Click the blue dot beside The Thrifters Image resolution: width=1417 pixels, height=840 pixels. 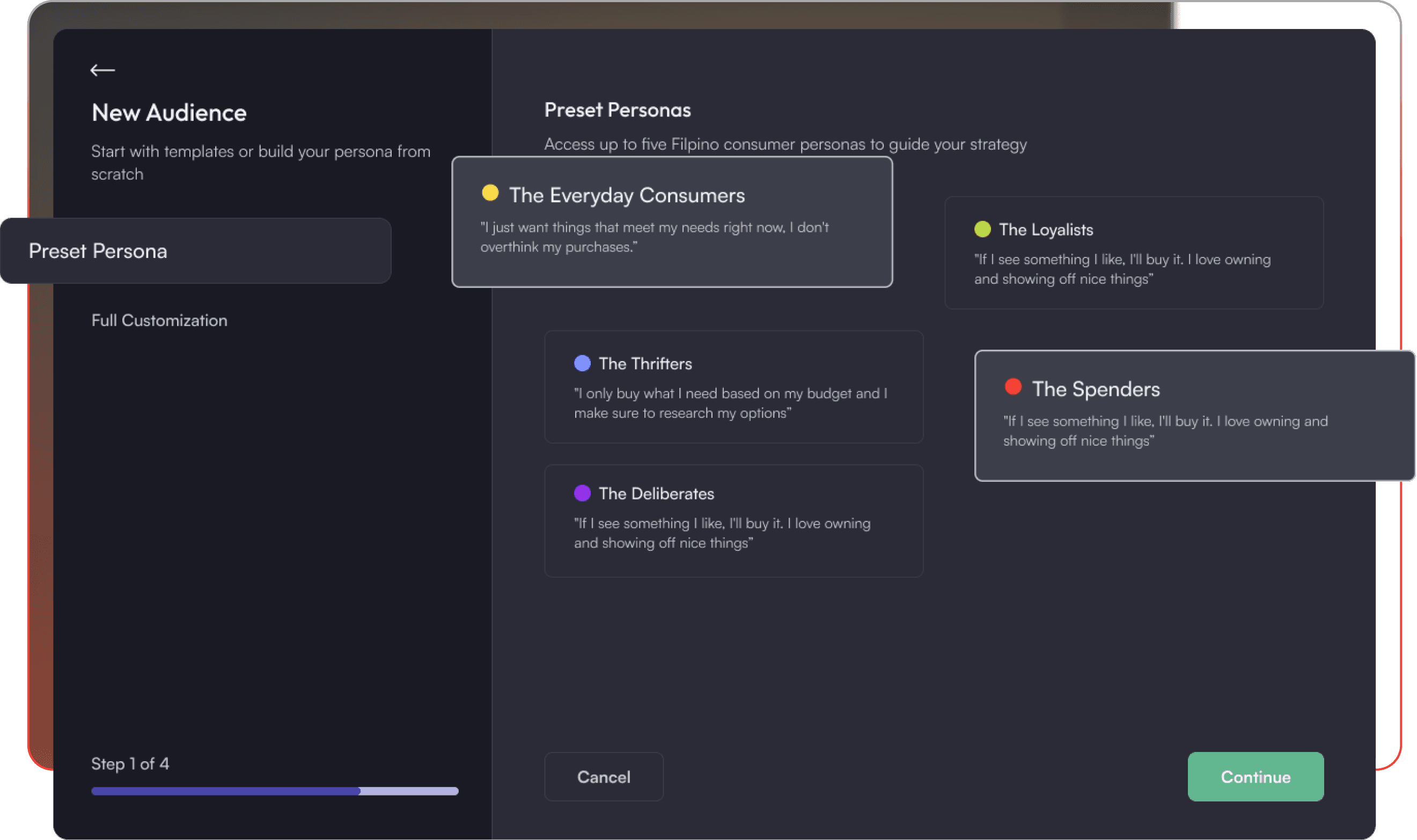click(x=582, y=363)
